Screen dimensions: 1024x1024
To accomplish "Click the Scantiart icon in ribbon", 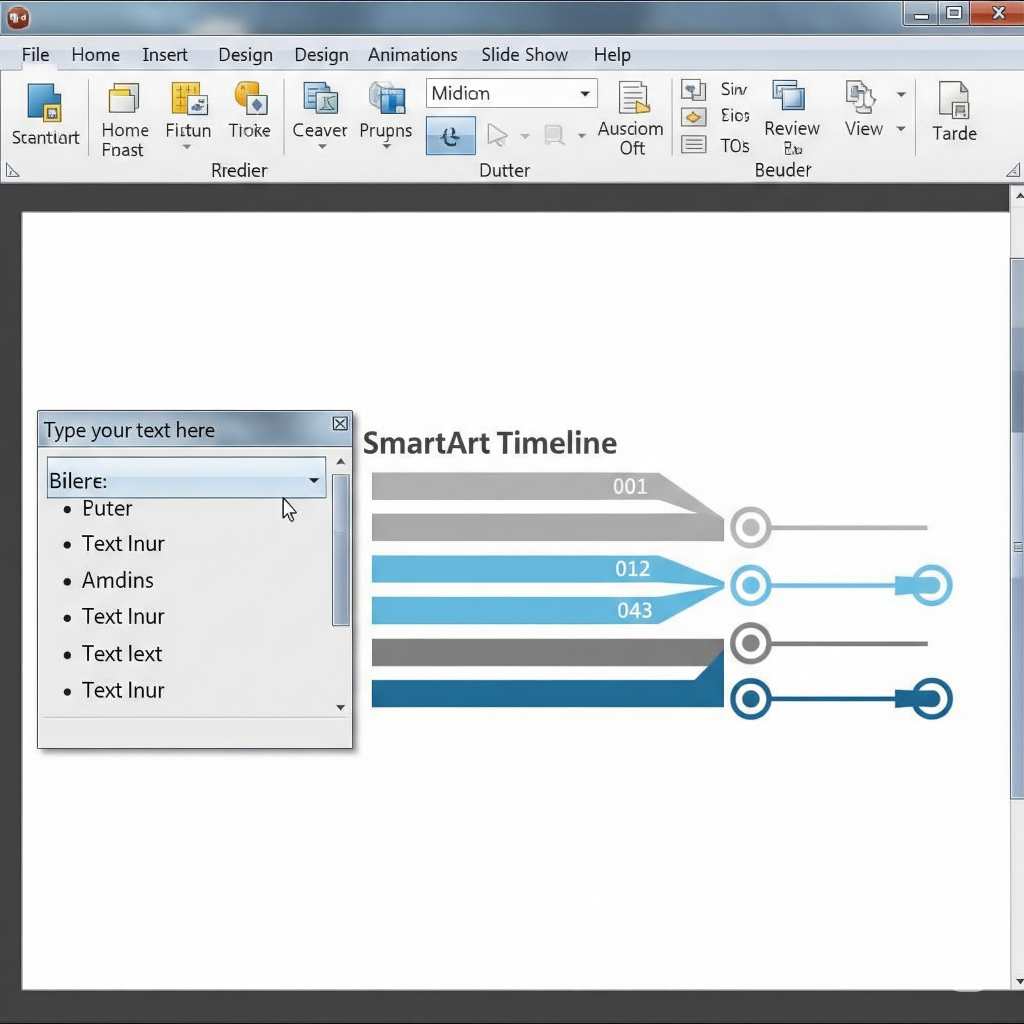I will click(45, 105).
